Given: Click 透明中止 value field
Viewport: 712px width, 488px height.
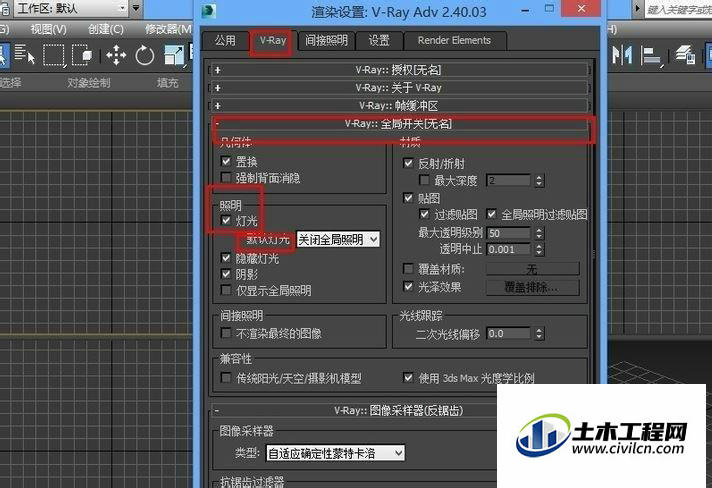Looking at the screenshot, I should [x=508, y=249].
